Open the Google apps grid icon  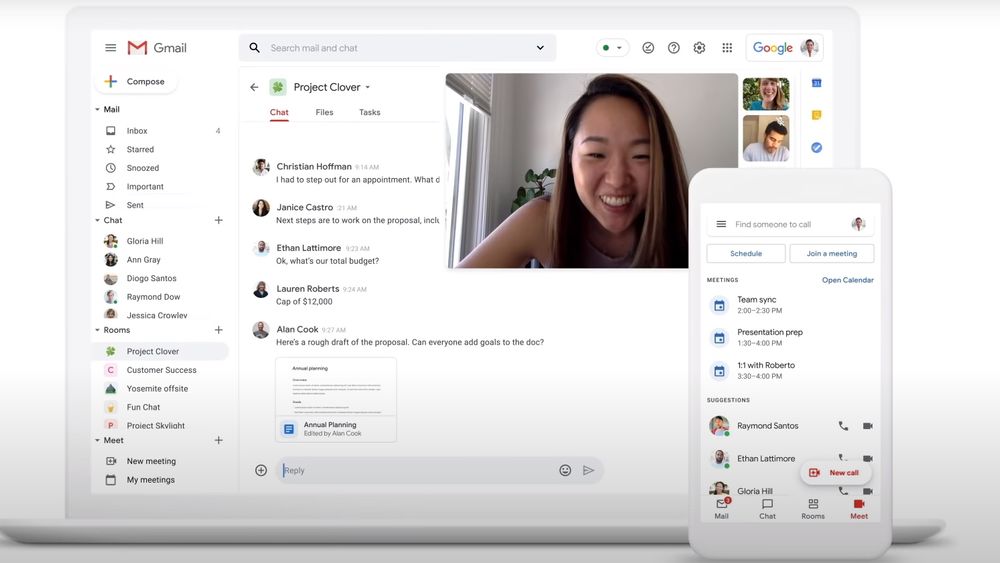point(727,48)
